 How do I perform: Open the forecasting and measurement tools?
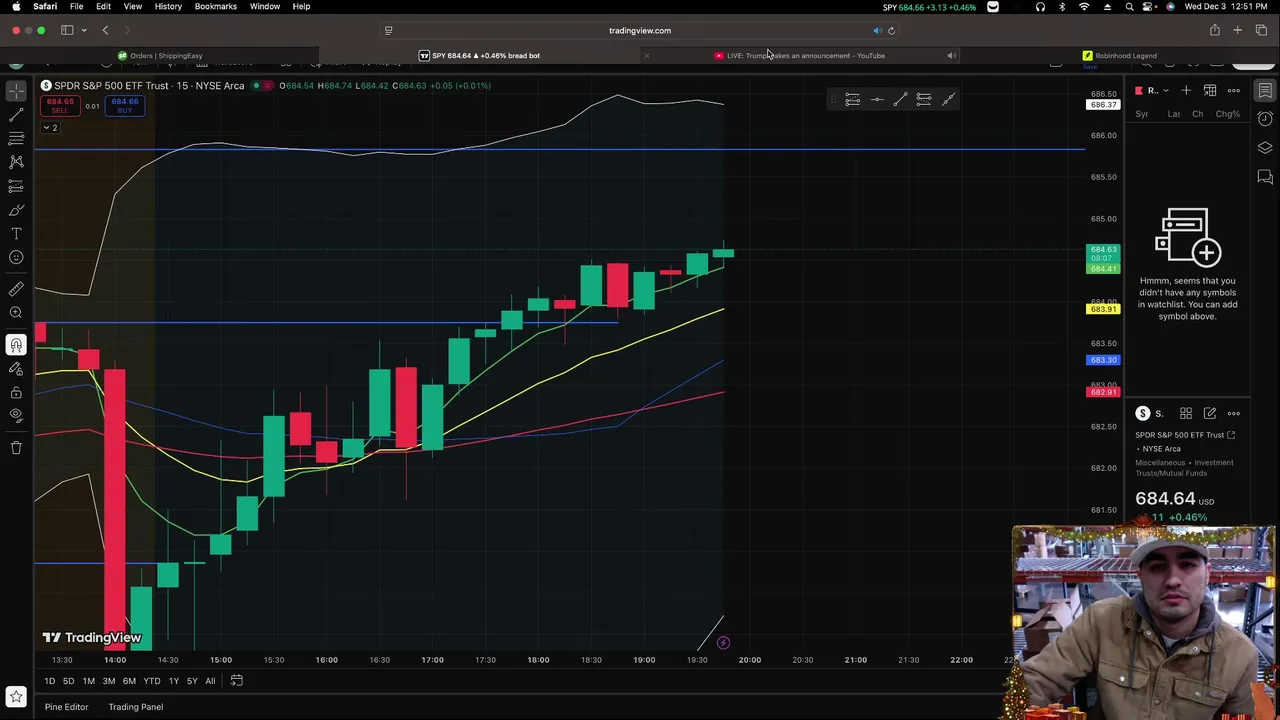pyautogui.click(x=16, y=186)
